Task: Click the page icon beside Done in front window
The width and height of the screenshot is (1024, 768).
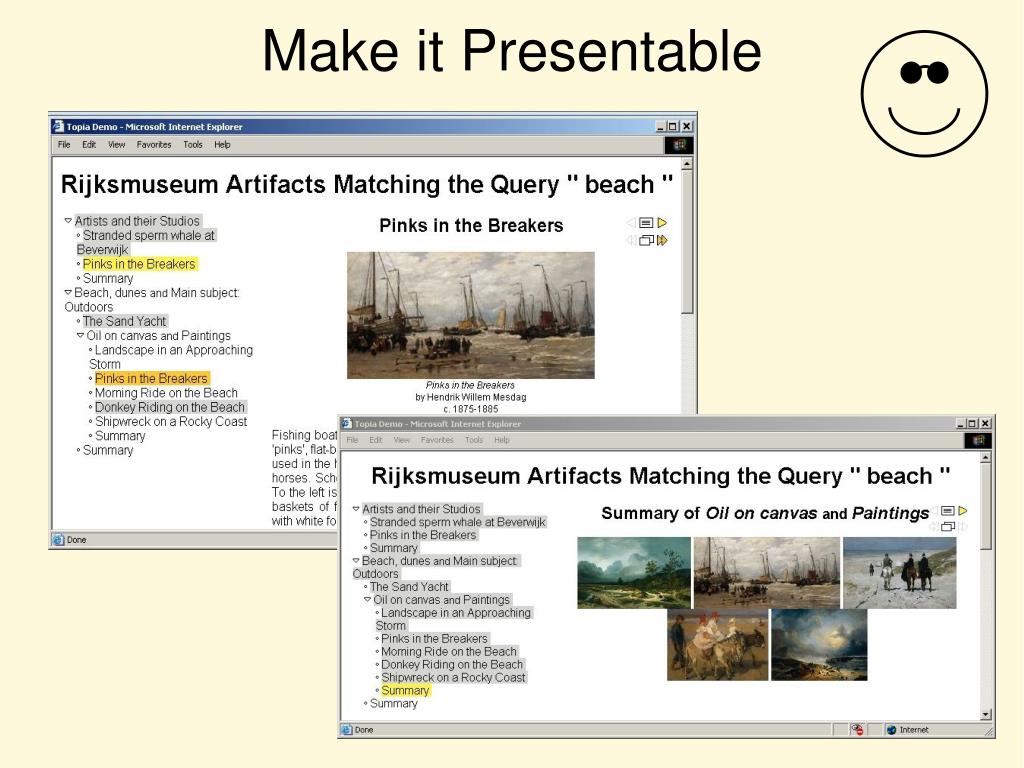Action: tap(346, 729)
